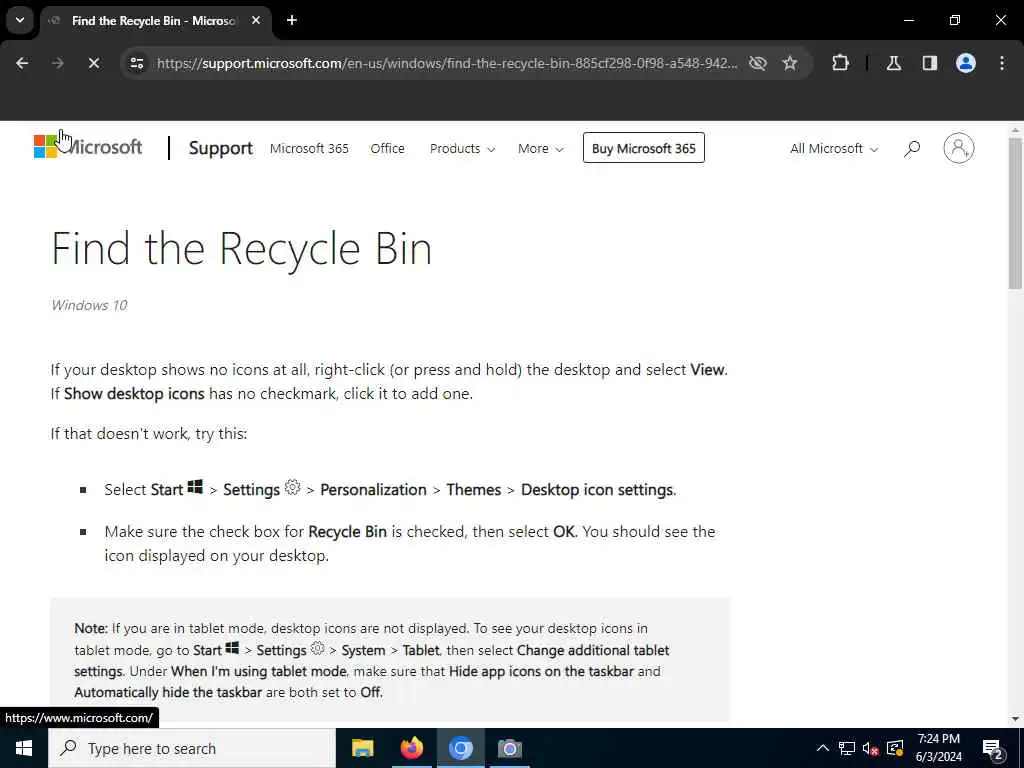Go back to the previous page
Screen dimensions: 1024x768
pos(22,63)
